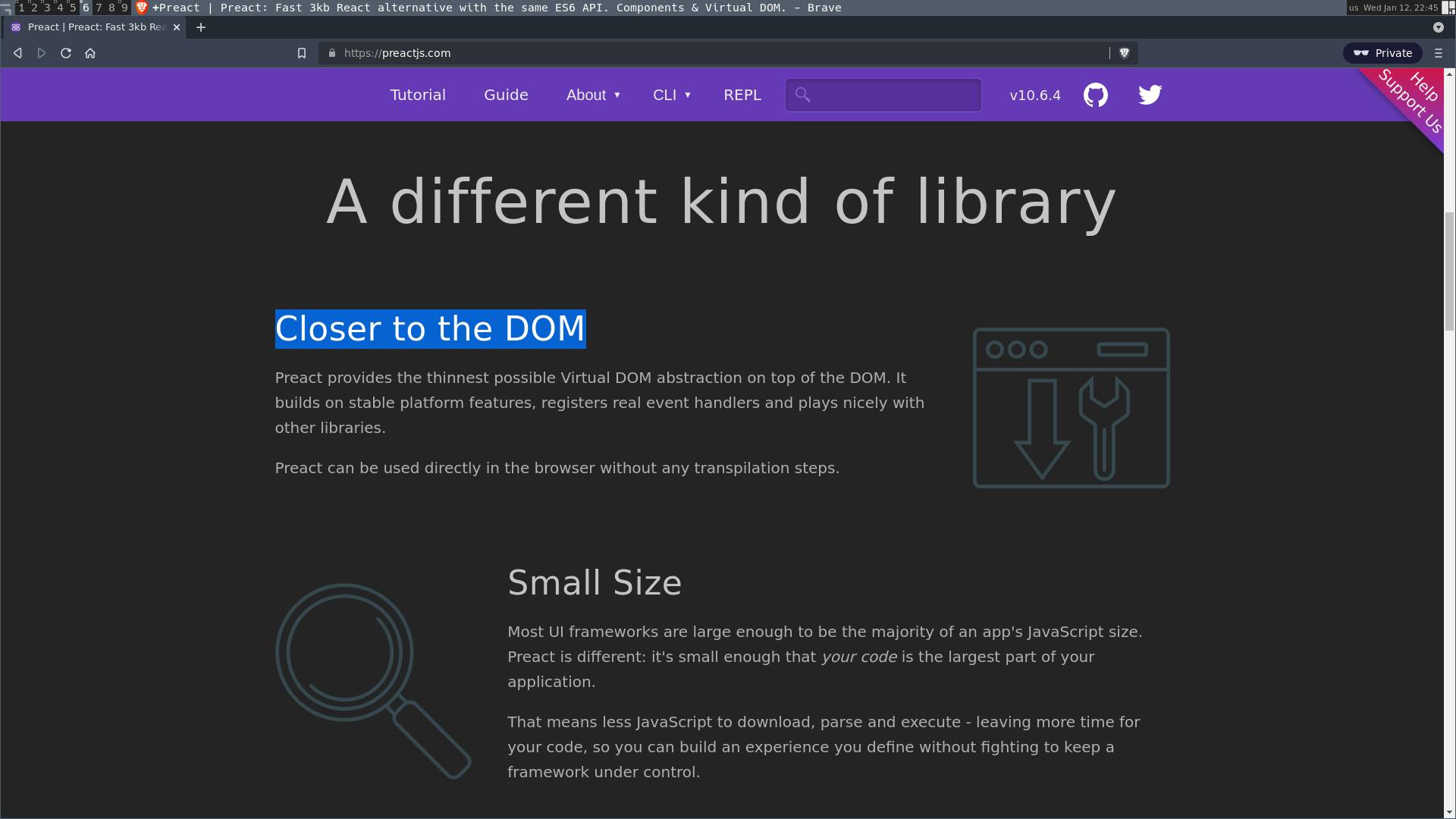This screenshot has width=1456, height=819.
Task: Open the Preact GitHub repository icon
Action: [x=1095, y=95]
